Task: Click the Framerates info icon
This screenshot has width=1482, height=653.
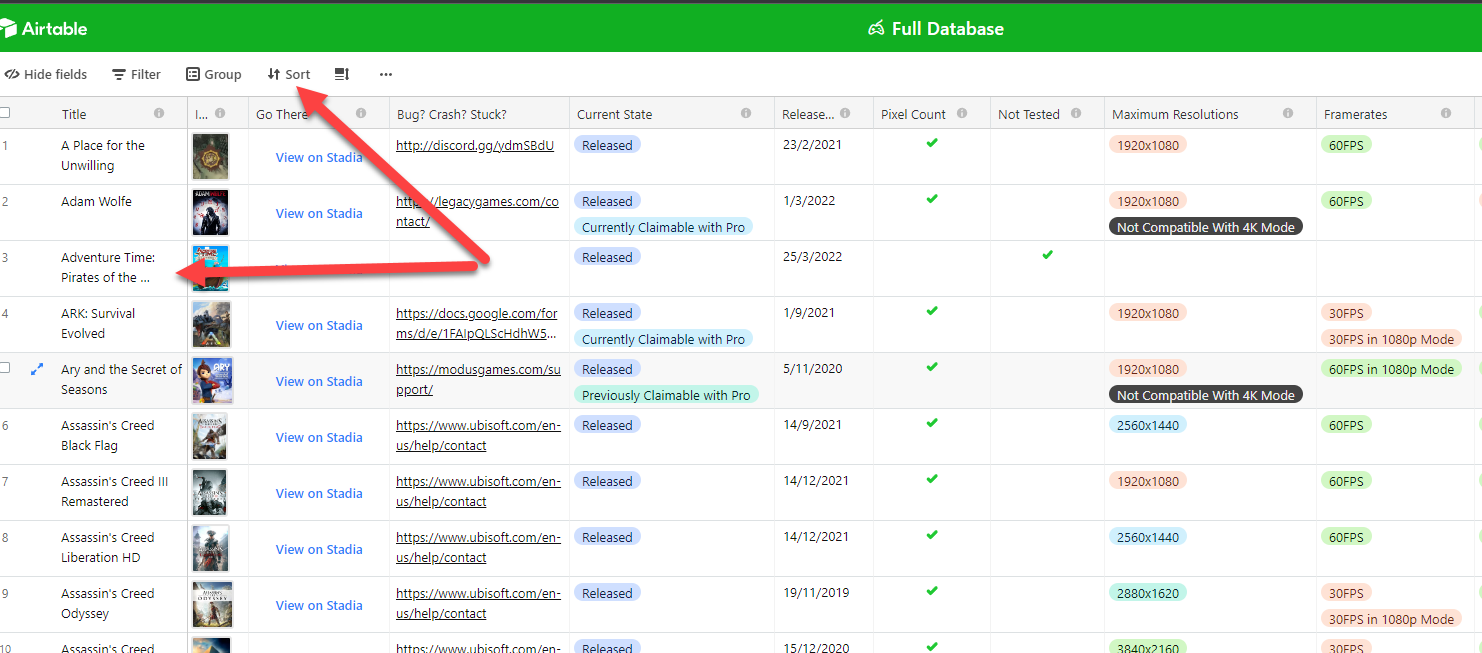Action: click(x=1446, y=114)
